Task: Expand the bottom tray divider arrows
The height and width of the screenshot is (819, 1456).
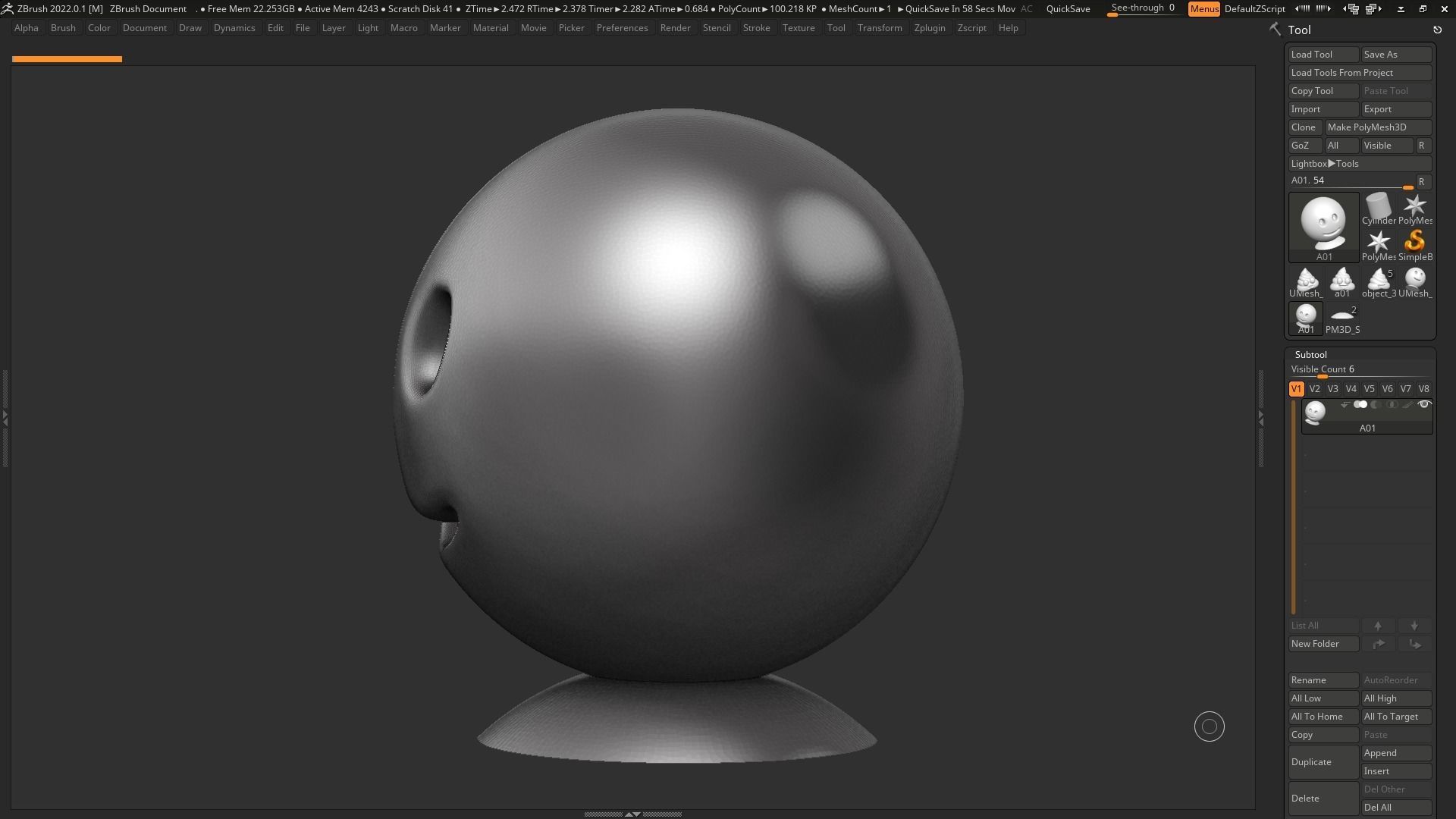Action: [632, 814]
